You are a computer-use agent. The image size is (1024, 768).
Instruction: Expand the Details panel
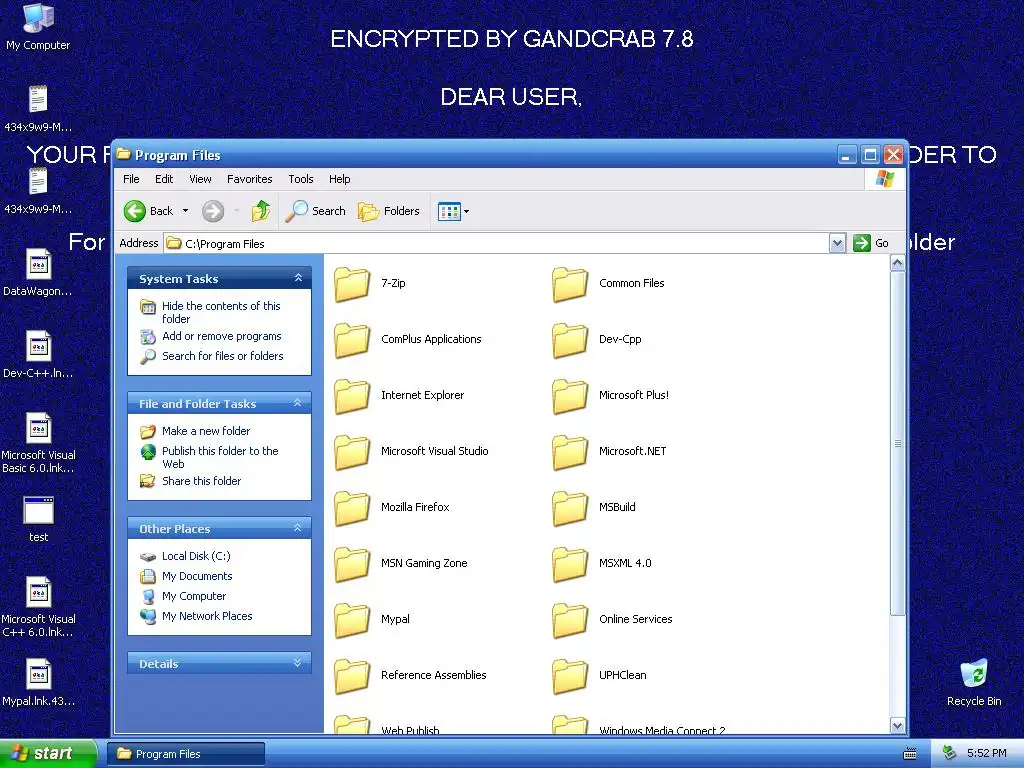tap(298, 663)
